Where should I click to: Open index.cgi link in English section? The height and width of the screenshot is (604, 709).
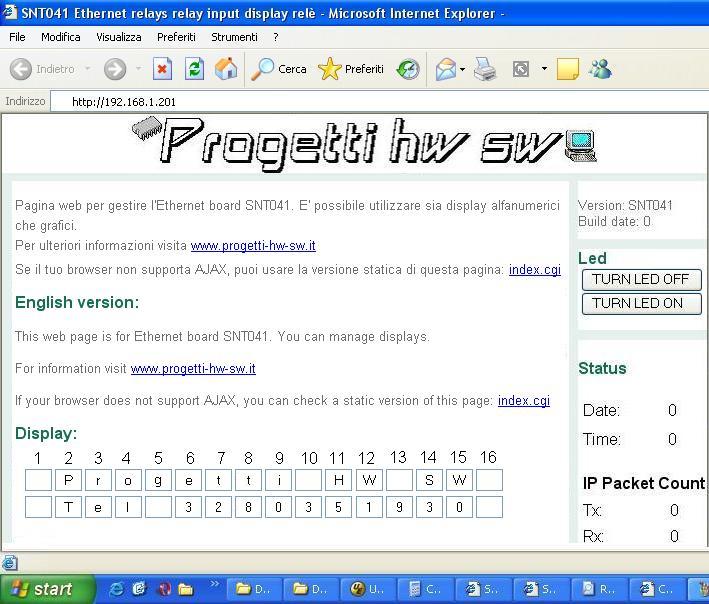(x=524, y=401)
